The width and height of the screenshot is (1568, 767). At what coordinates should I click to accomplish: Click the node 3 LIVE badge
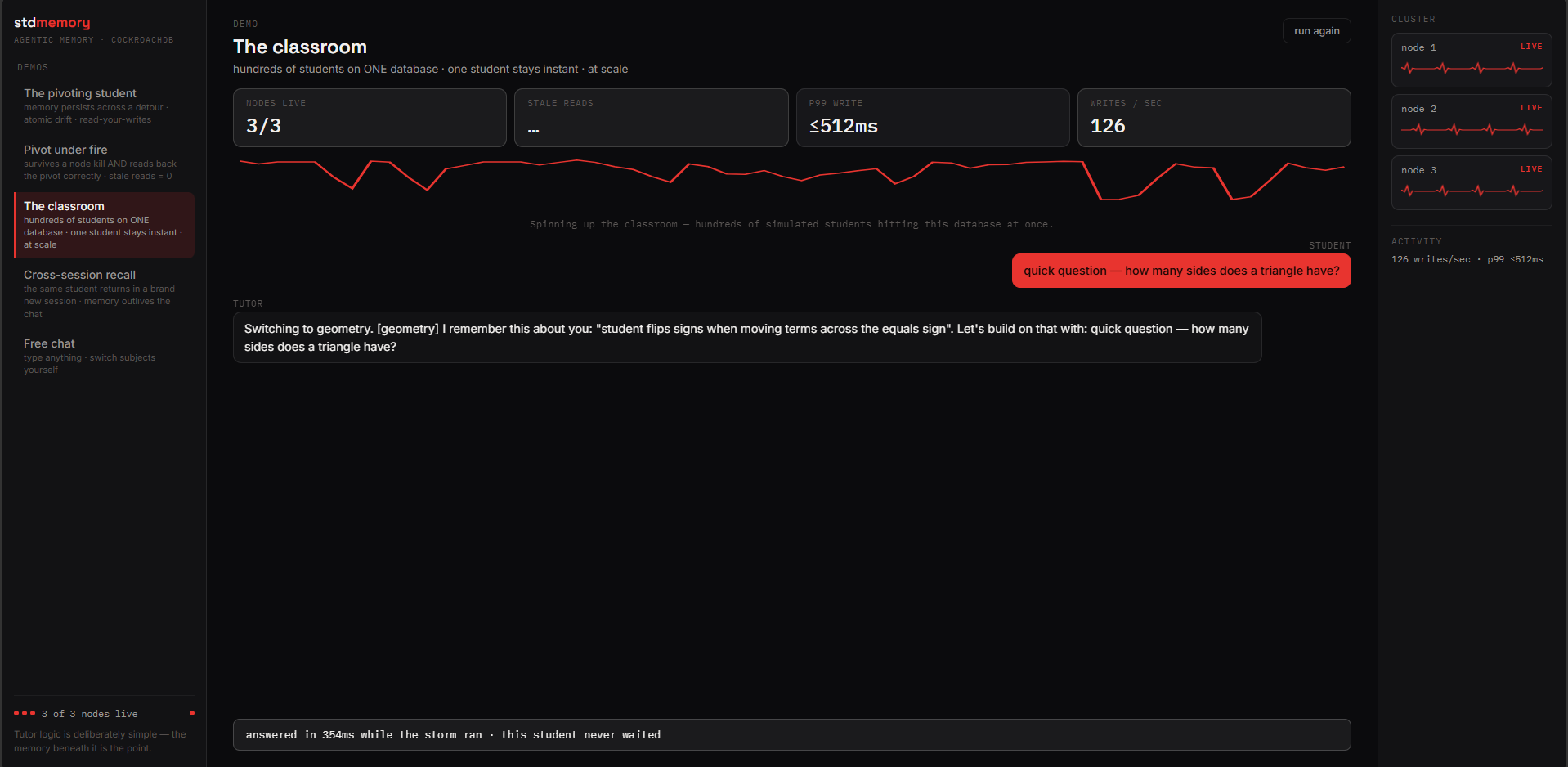point(1531,169)
